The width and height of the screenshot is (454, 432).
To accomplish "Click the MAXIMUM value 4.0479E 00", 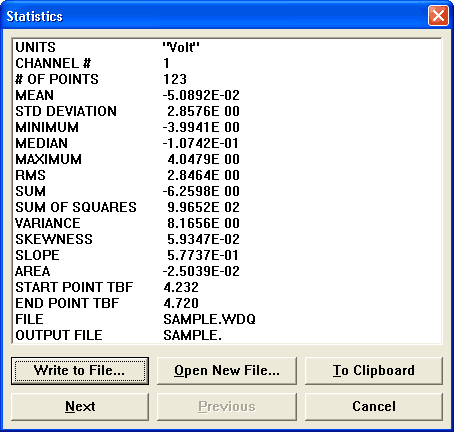I will point(203,159).
